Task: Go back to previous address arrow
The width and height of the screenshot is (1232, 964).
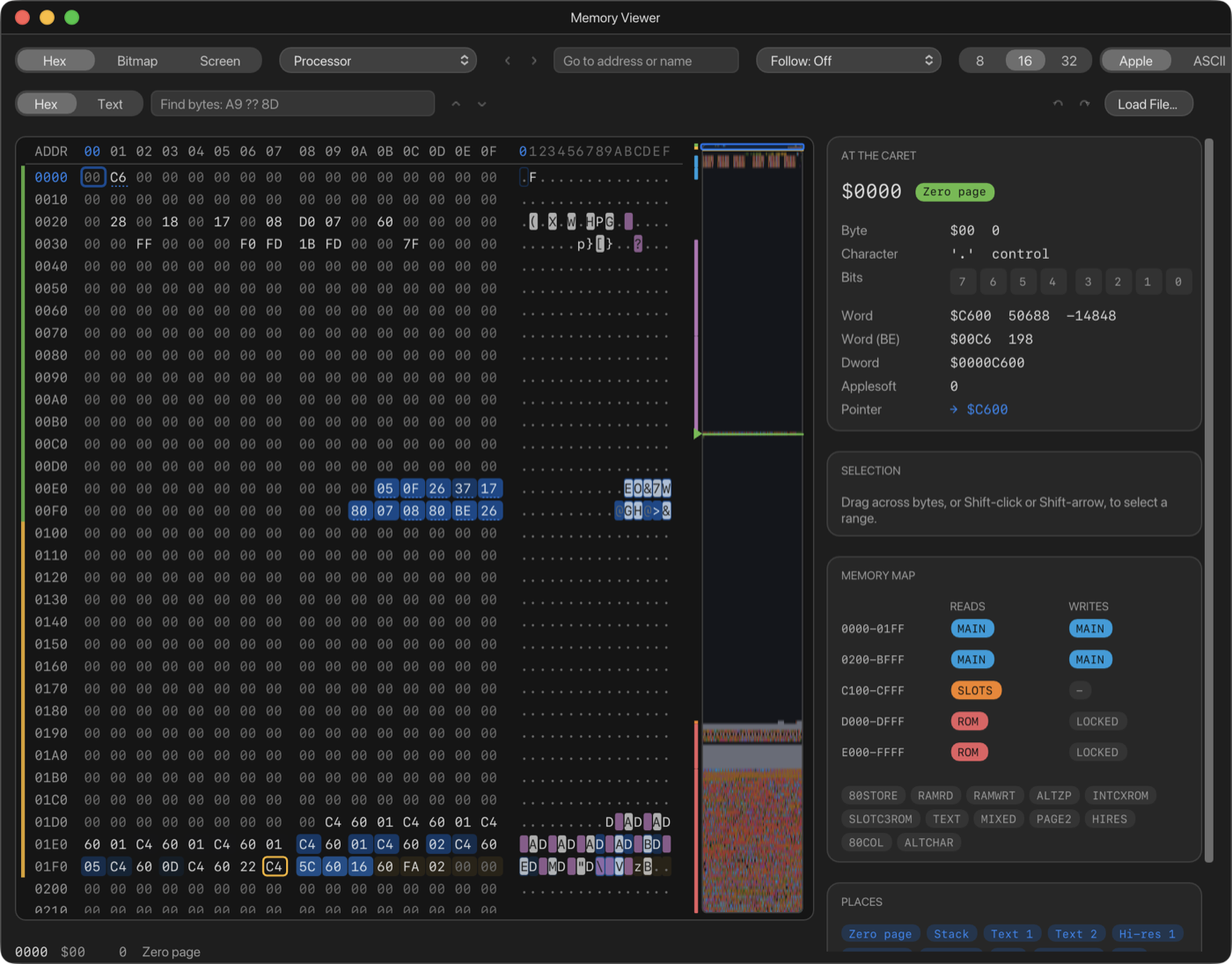Action: pos(508,61)
